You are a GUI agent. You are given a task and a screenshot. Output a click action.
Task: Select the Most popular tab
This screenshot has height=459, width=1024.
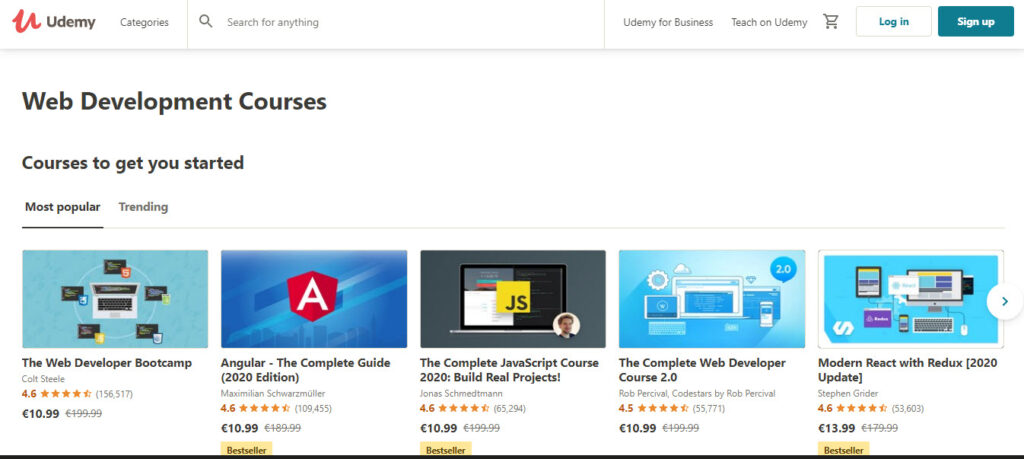pyautogui.click(x=63, y=207)
